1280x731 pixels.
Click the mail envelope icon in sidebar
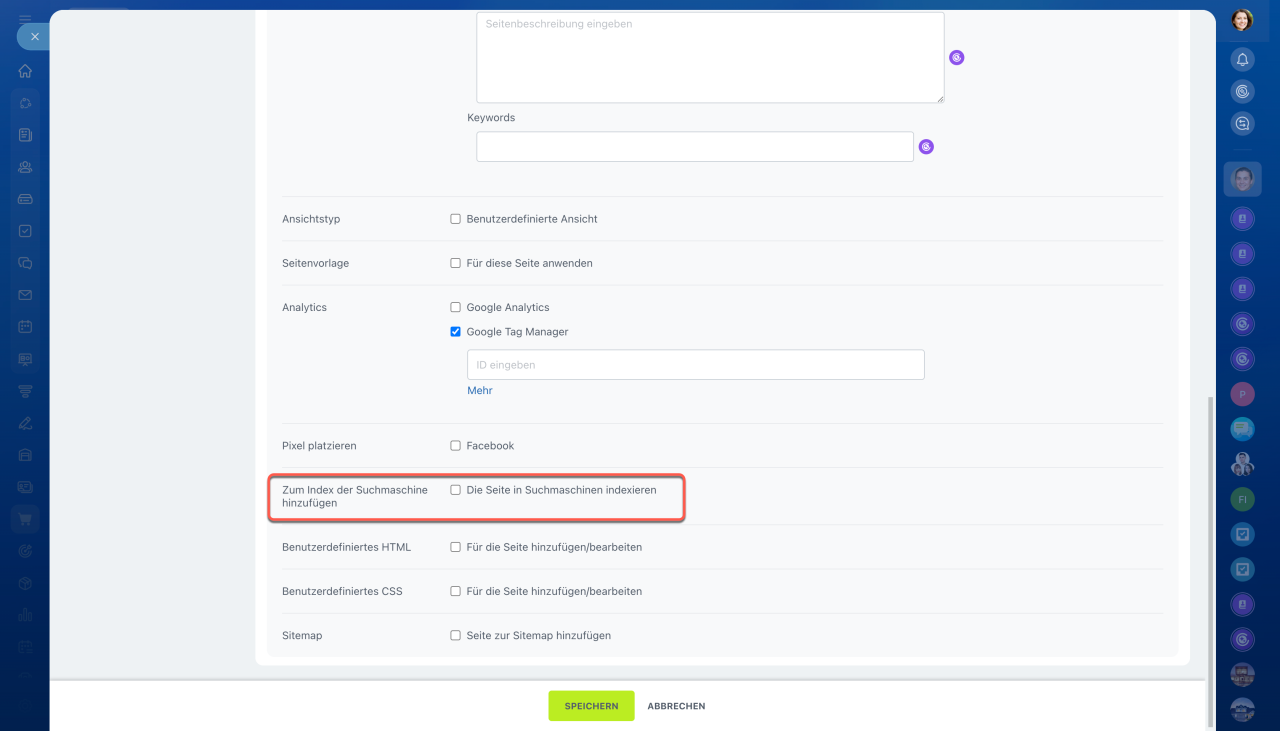[25, 295]
